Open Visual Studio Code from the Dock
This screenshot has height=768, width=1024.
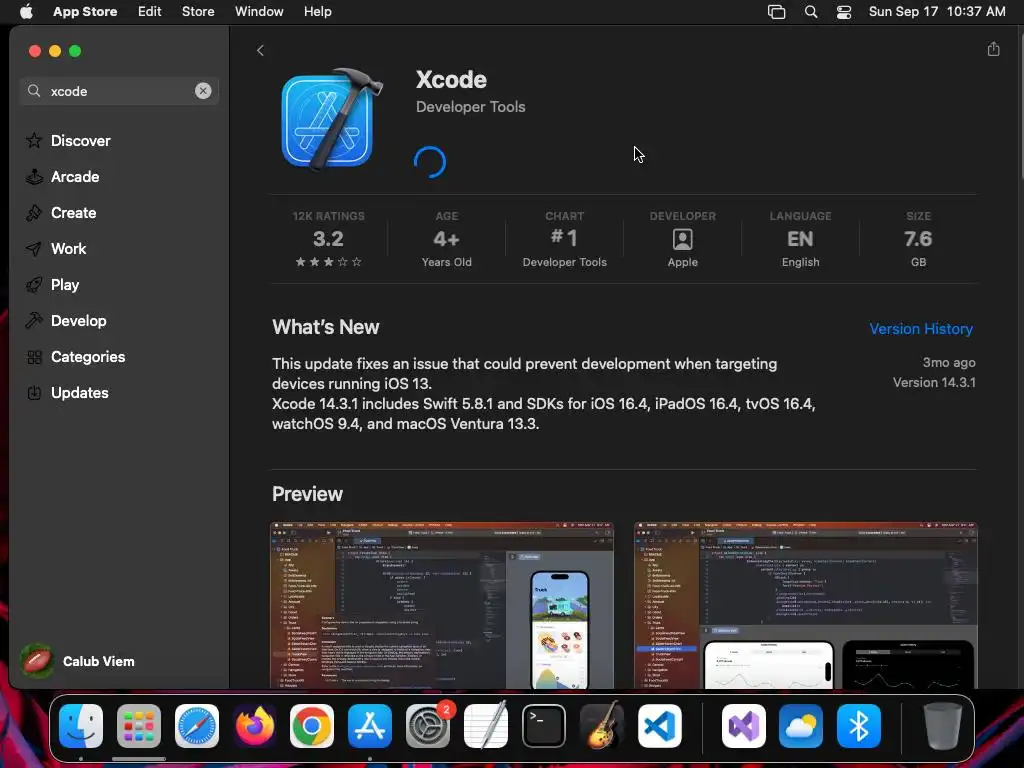(x=660, y=726)
